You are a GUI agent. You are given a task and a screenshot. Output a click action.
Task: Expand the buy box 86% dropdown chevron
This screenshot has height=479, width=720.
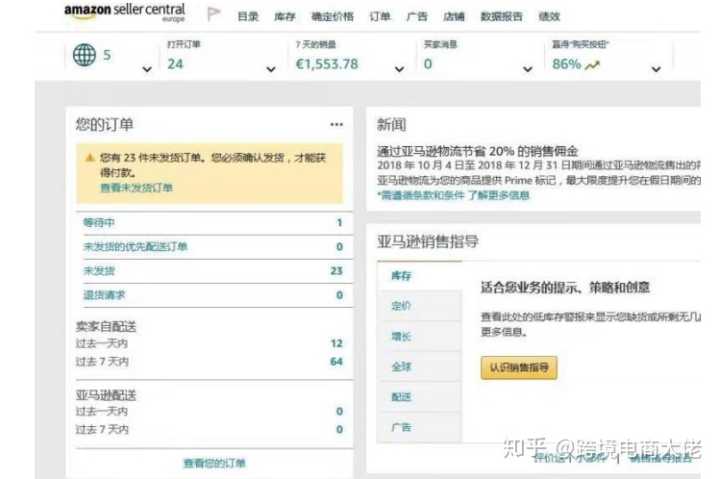(x=656, y=69)
